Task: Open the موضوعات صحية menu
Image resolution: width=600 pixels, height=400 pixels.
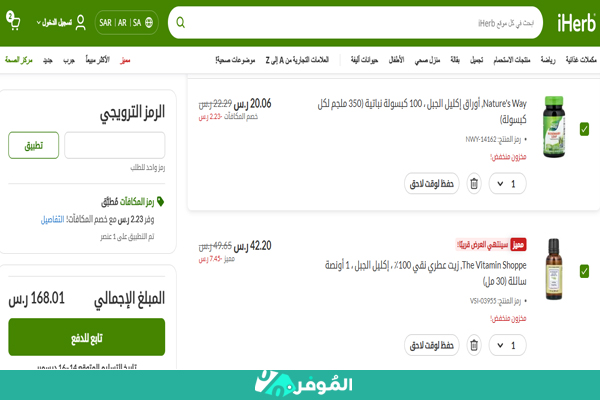Action: (x=235, y=60)
